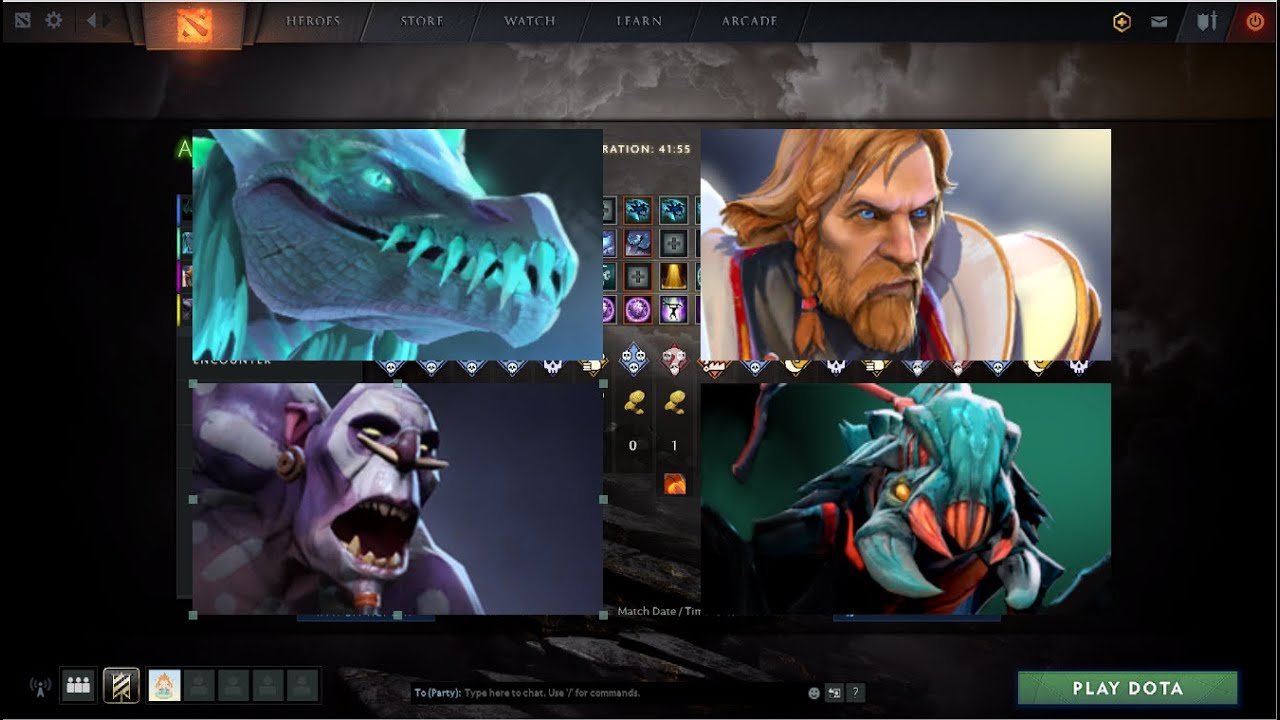Select the purple dancing figure ability icon
Image resolution: width=1280 pixels, height=720 pixels.
[x=674, y=310]
